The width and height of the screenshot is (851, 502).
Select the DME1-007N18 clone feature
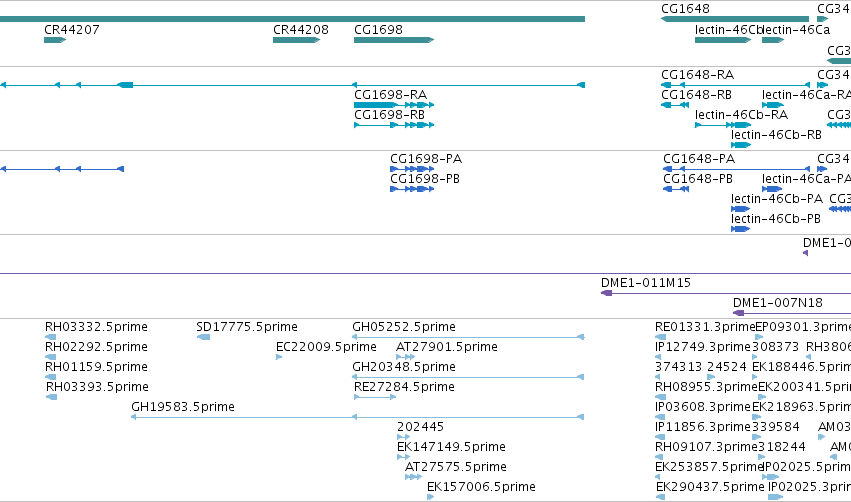(792, 313)
